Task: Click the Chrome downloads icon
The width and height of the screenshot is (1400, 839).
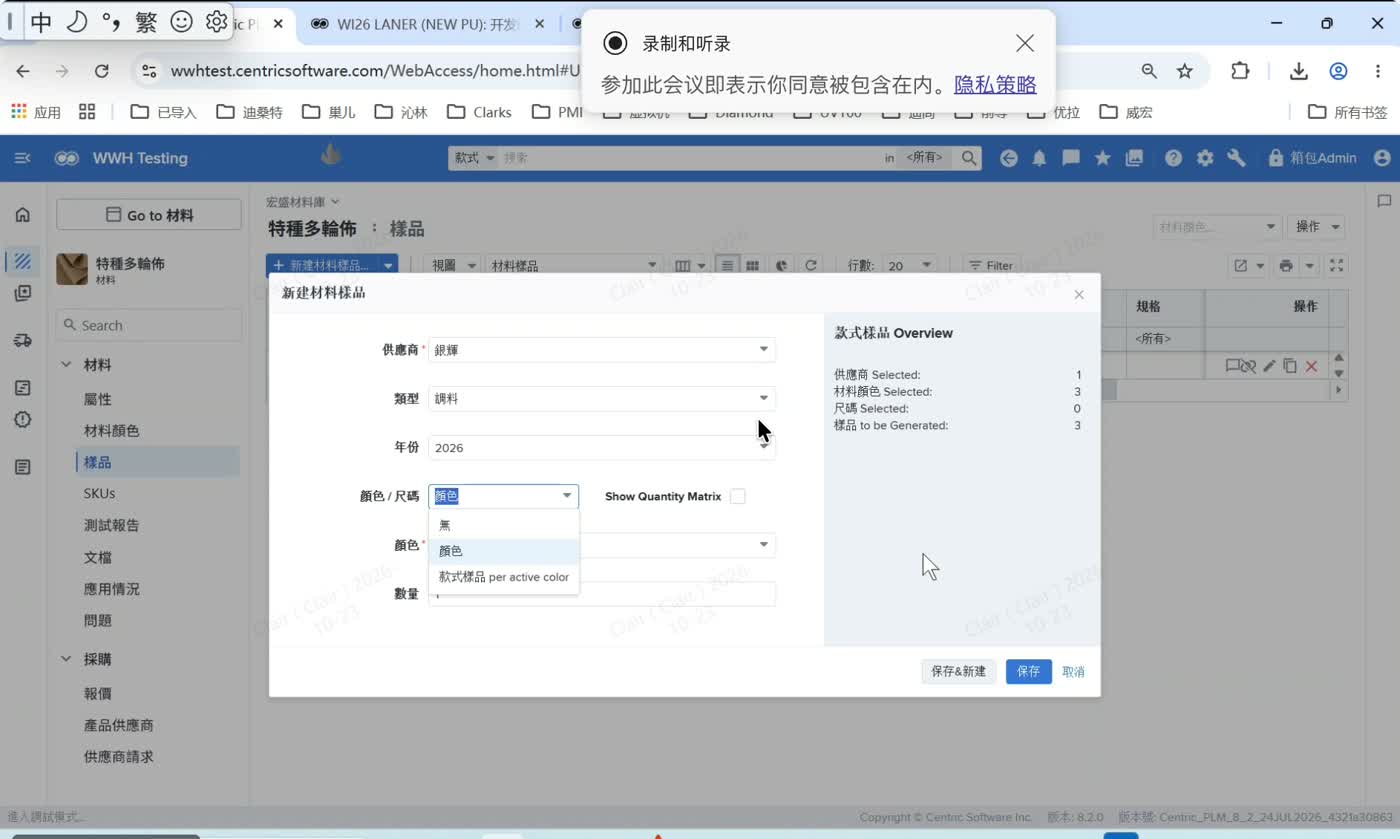Action: point(1298,71)
